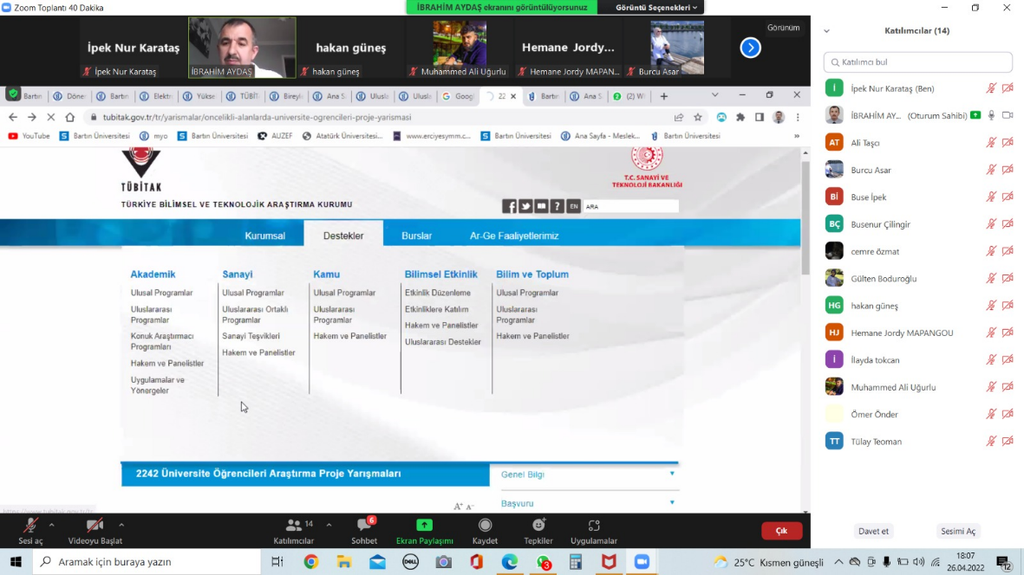Click the red Çık leave button
Screen dimensions: 1024x575
[x=781, y=531]
